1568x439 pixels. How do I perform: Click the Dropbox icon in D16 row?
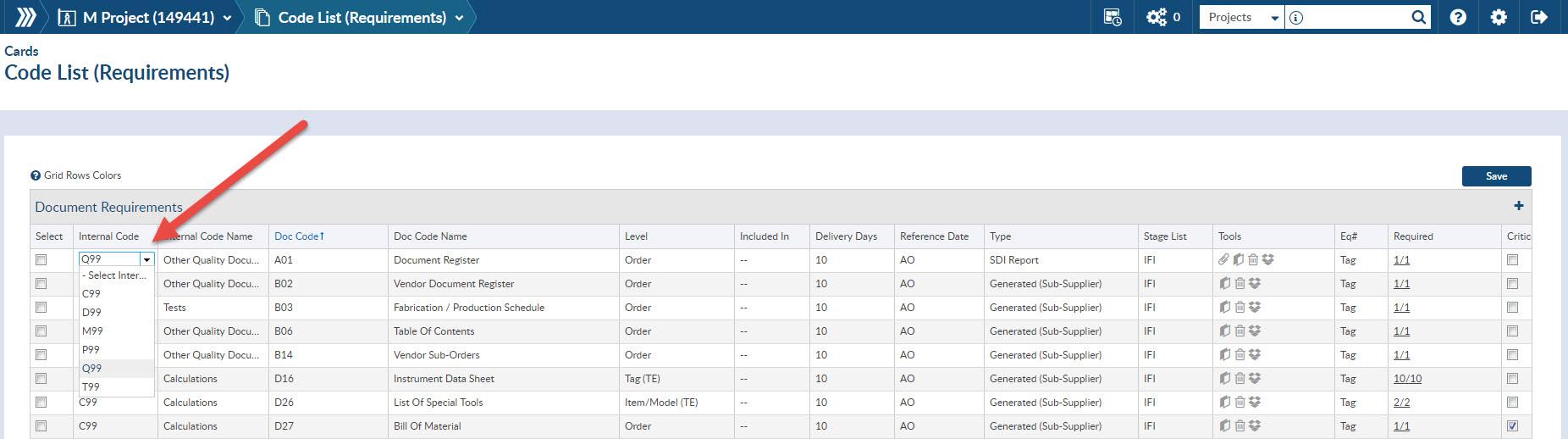pyautogui.click(x=1255, y=378)
